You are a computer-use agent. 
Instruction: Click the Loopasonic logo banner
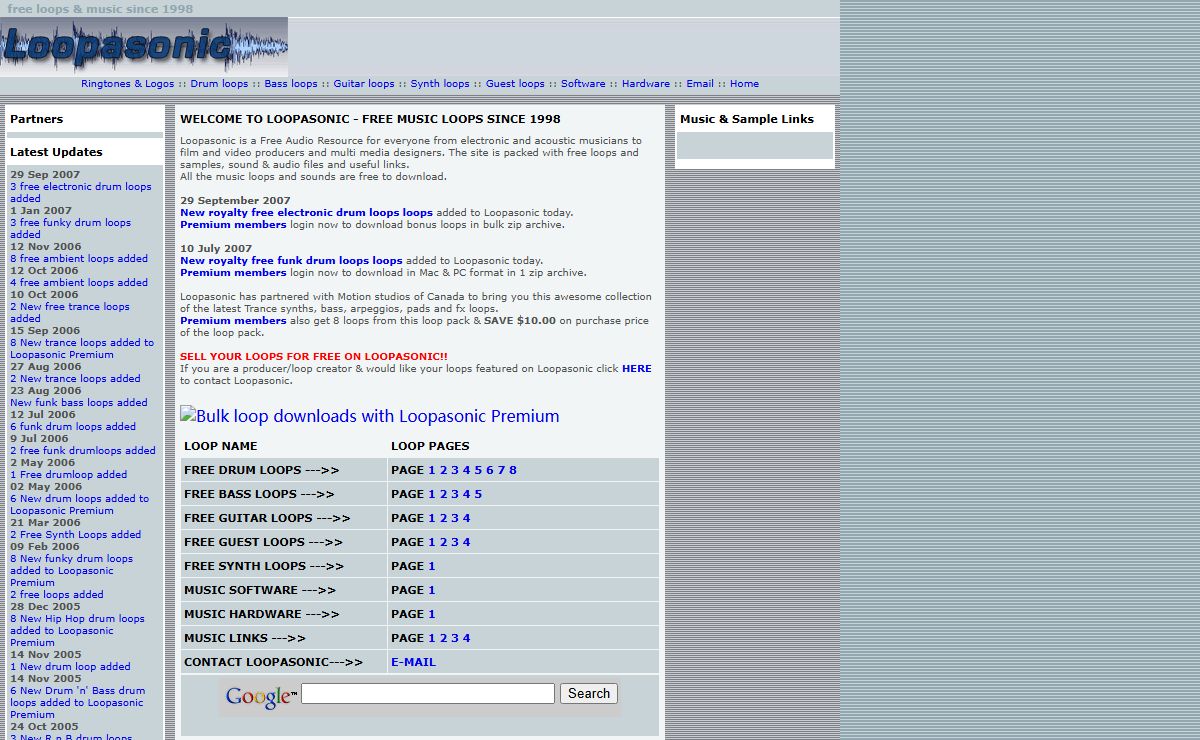[144, 46]
